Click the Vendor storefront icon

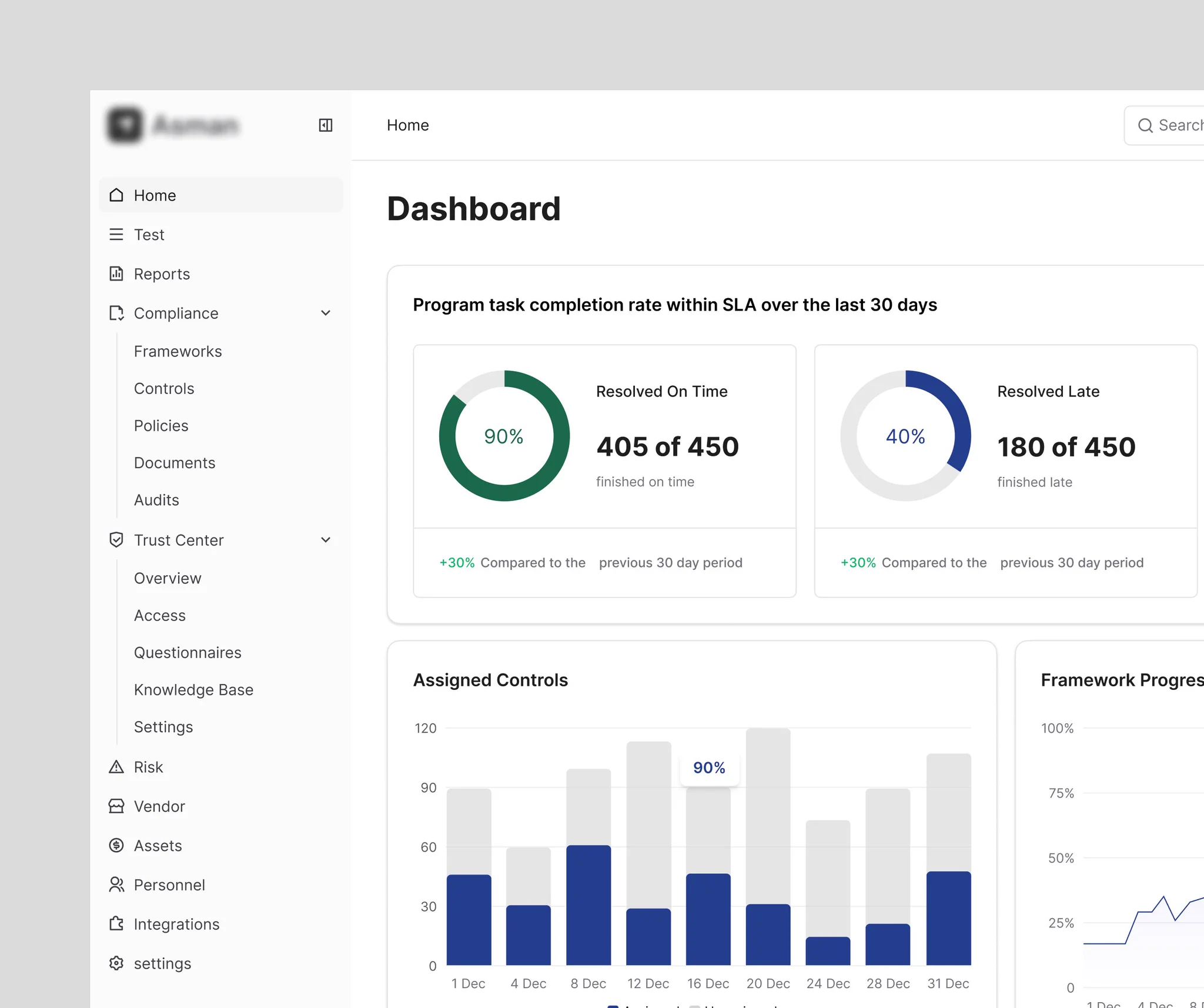coord(116,806)
